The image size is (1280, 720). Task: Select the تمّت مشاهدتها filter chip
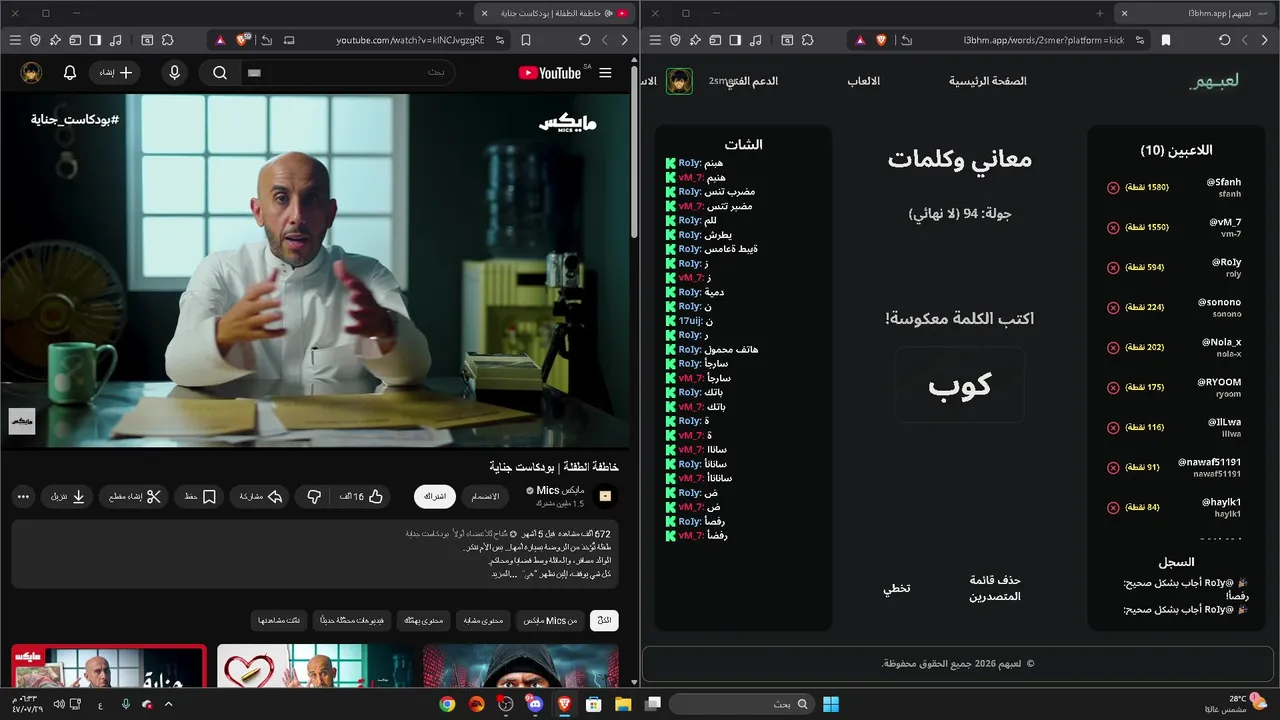pos(279,621)
